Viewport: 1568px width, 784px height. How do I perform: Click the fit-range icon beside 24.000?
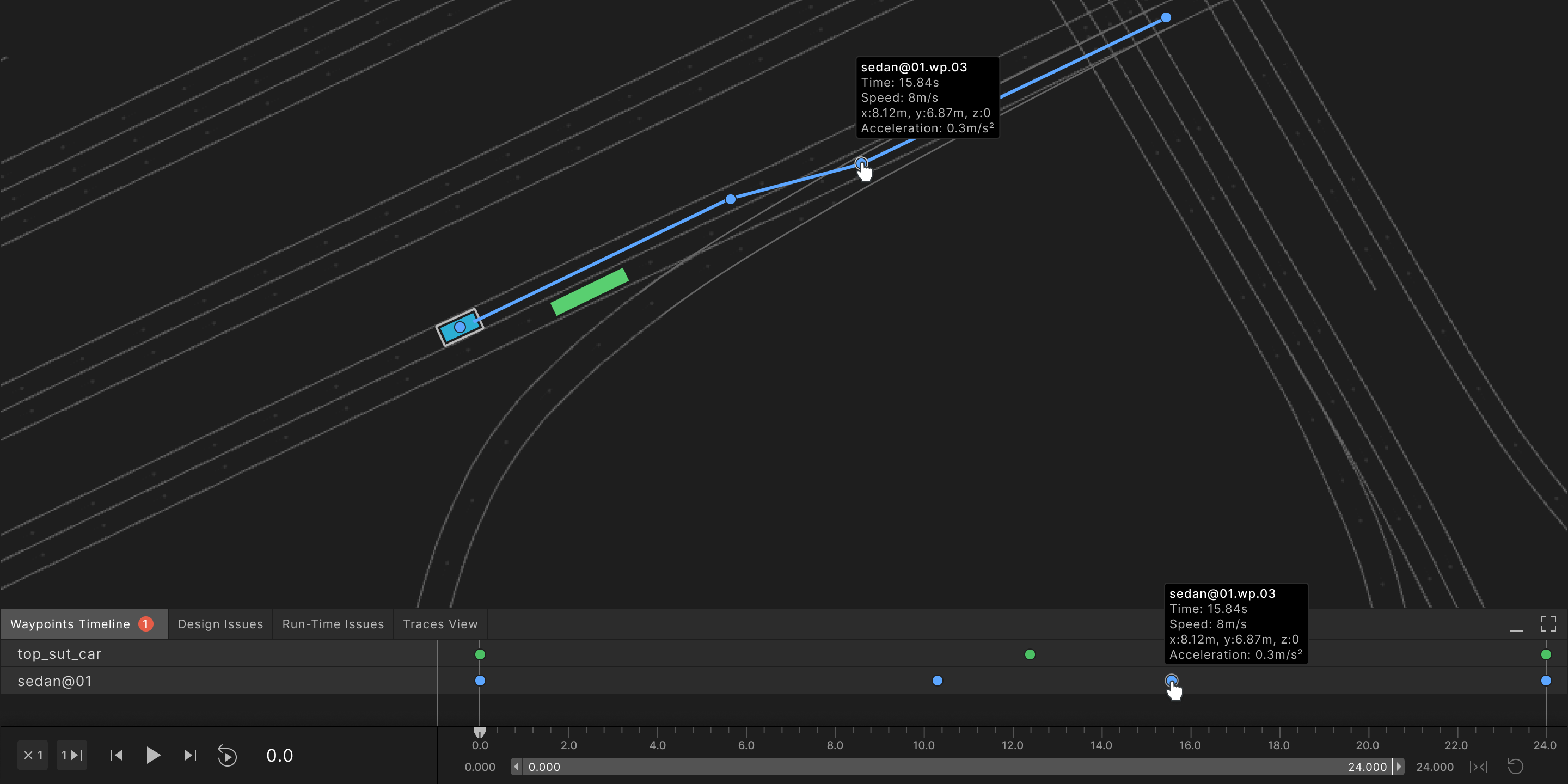(x=1479, y=767)
